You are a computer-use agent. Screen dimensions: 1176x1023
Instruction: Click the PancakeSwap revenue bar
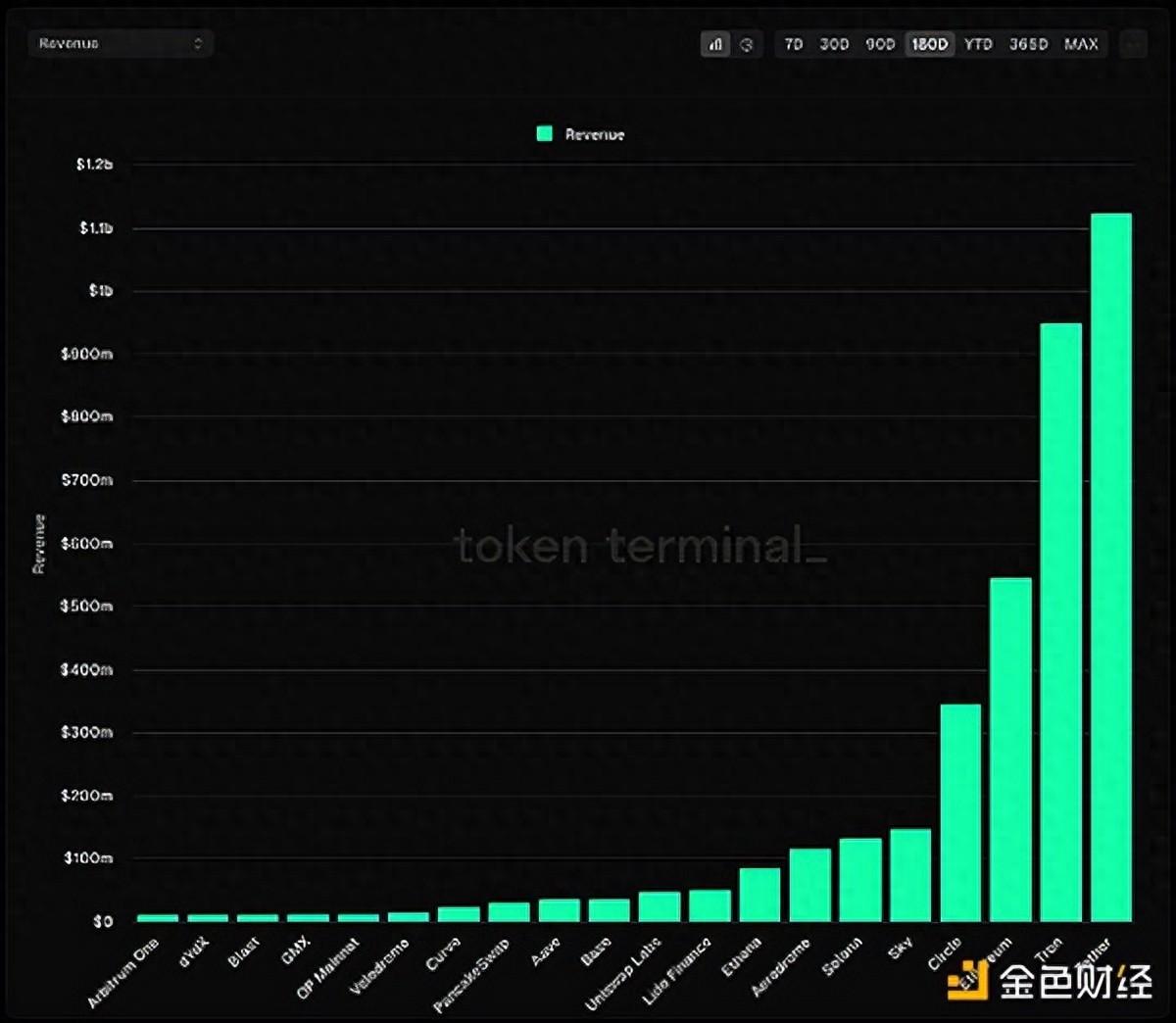pyautogui.click(x=510, y=912)
